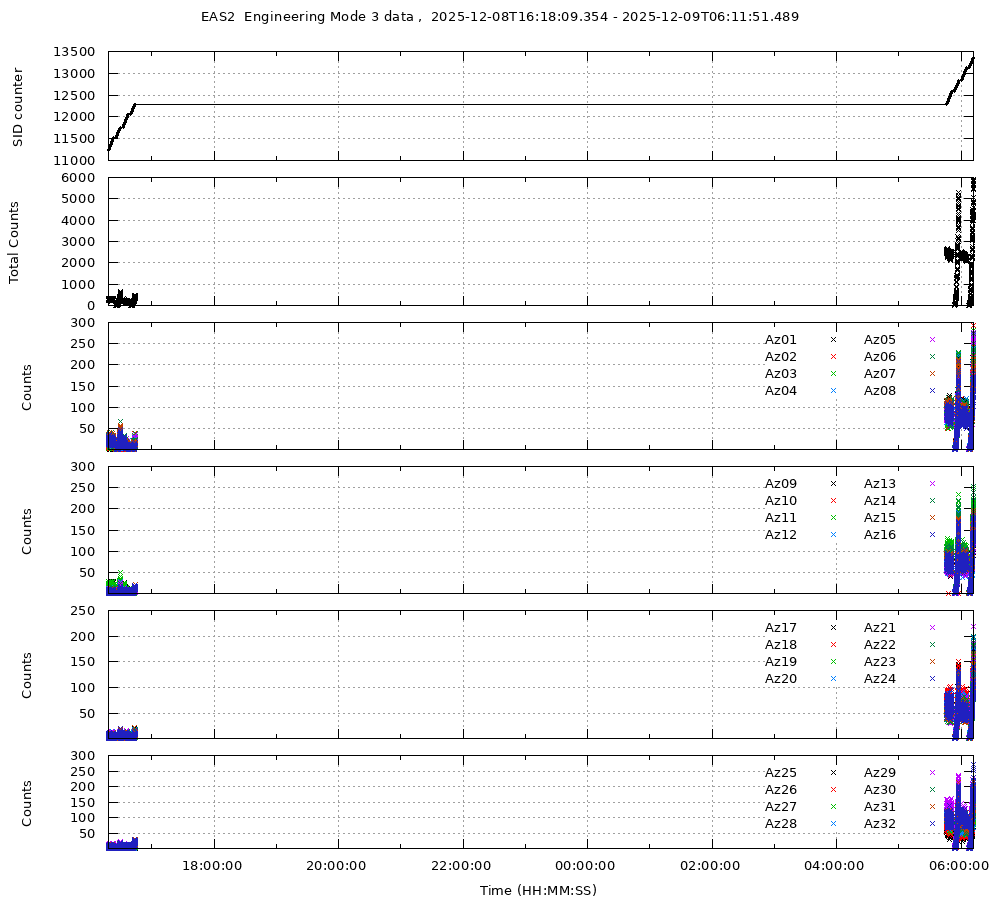Click the orange Az31 marker swatch
Viewport: 1000px width, 900px height.
click(932, 807)
